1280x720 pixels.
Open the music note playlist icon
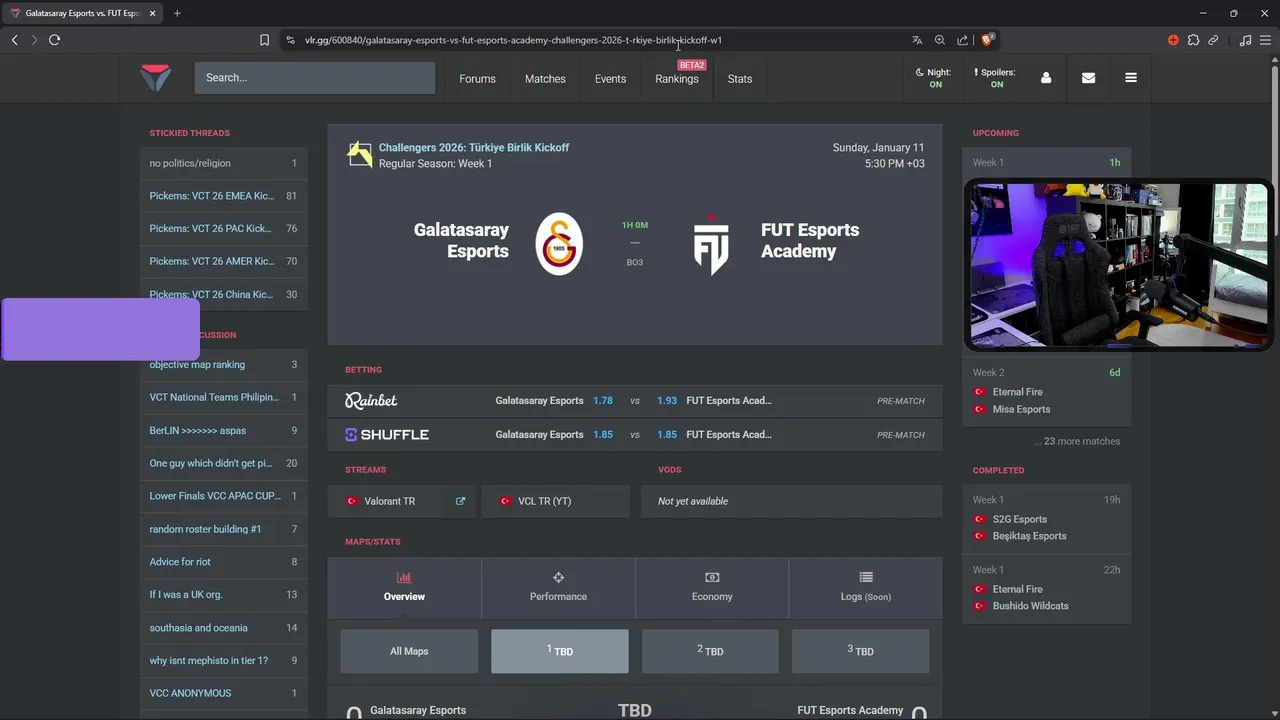1245,40
